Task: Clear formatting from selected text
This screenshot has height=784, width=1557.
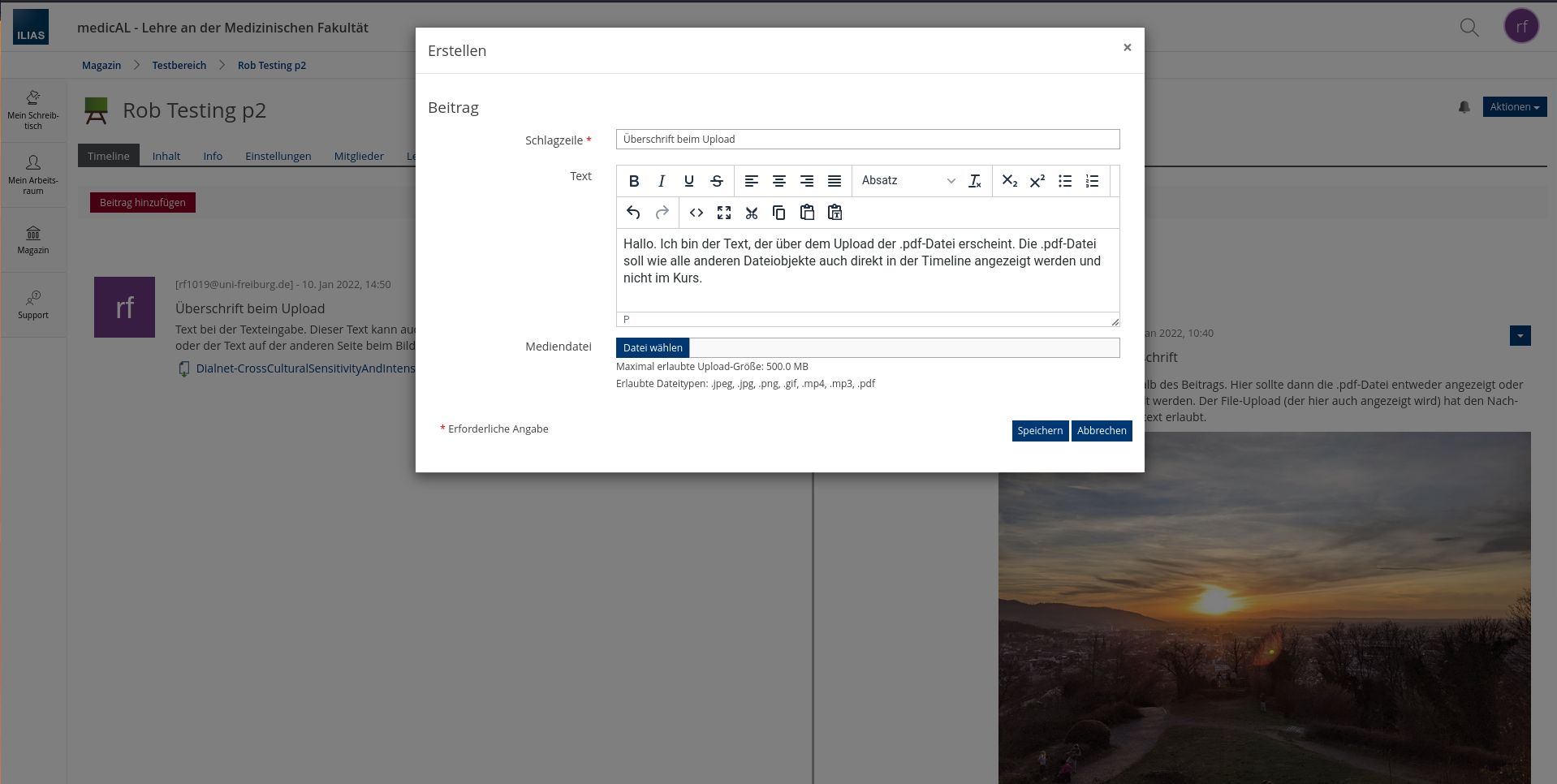Action: pos(975,181)
